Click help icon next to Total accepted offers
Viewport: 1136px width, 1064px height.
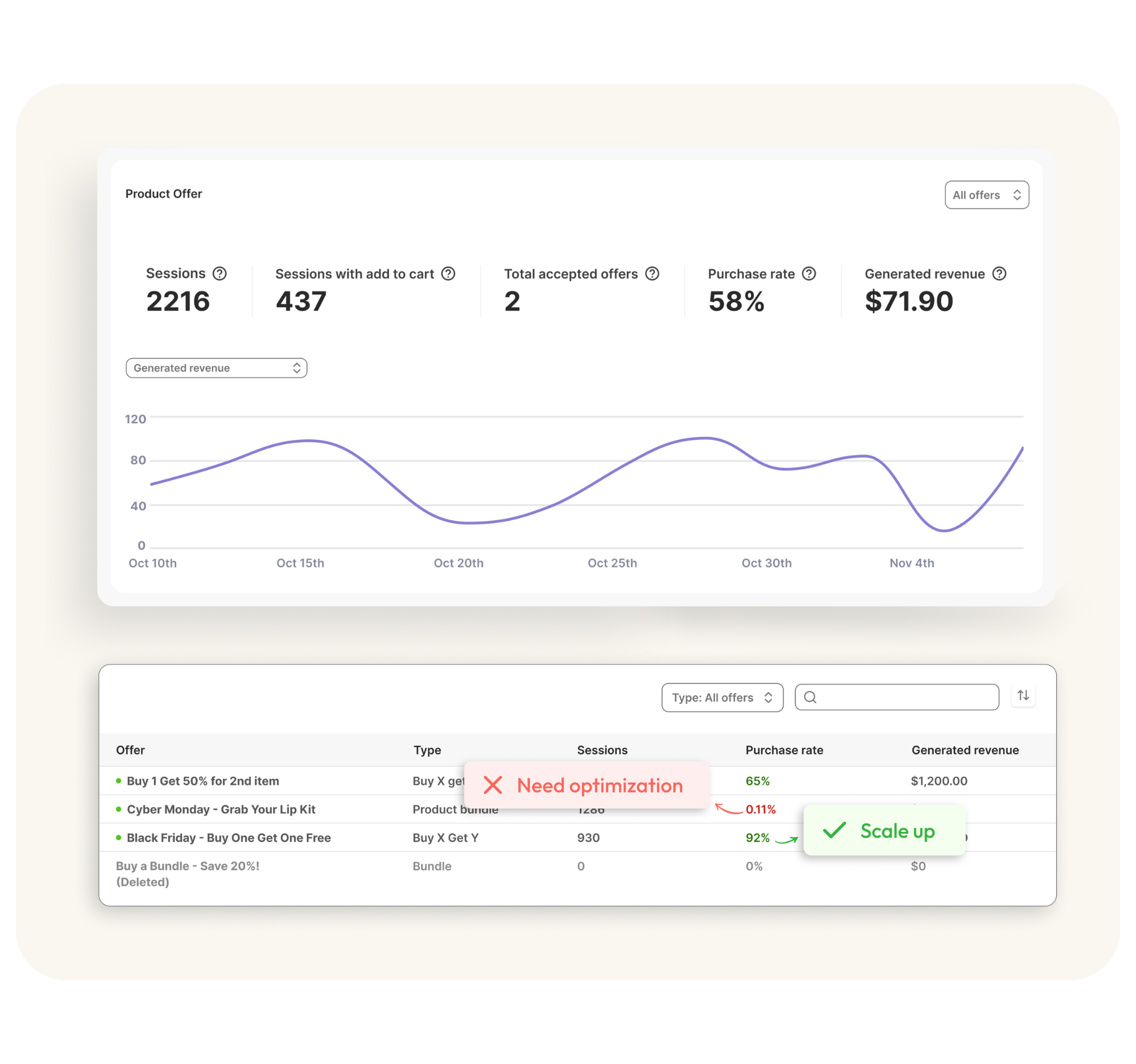[652, 273]
